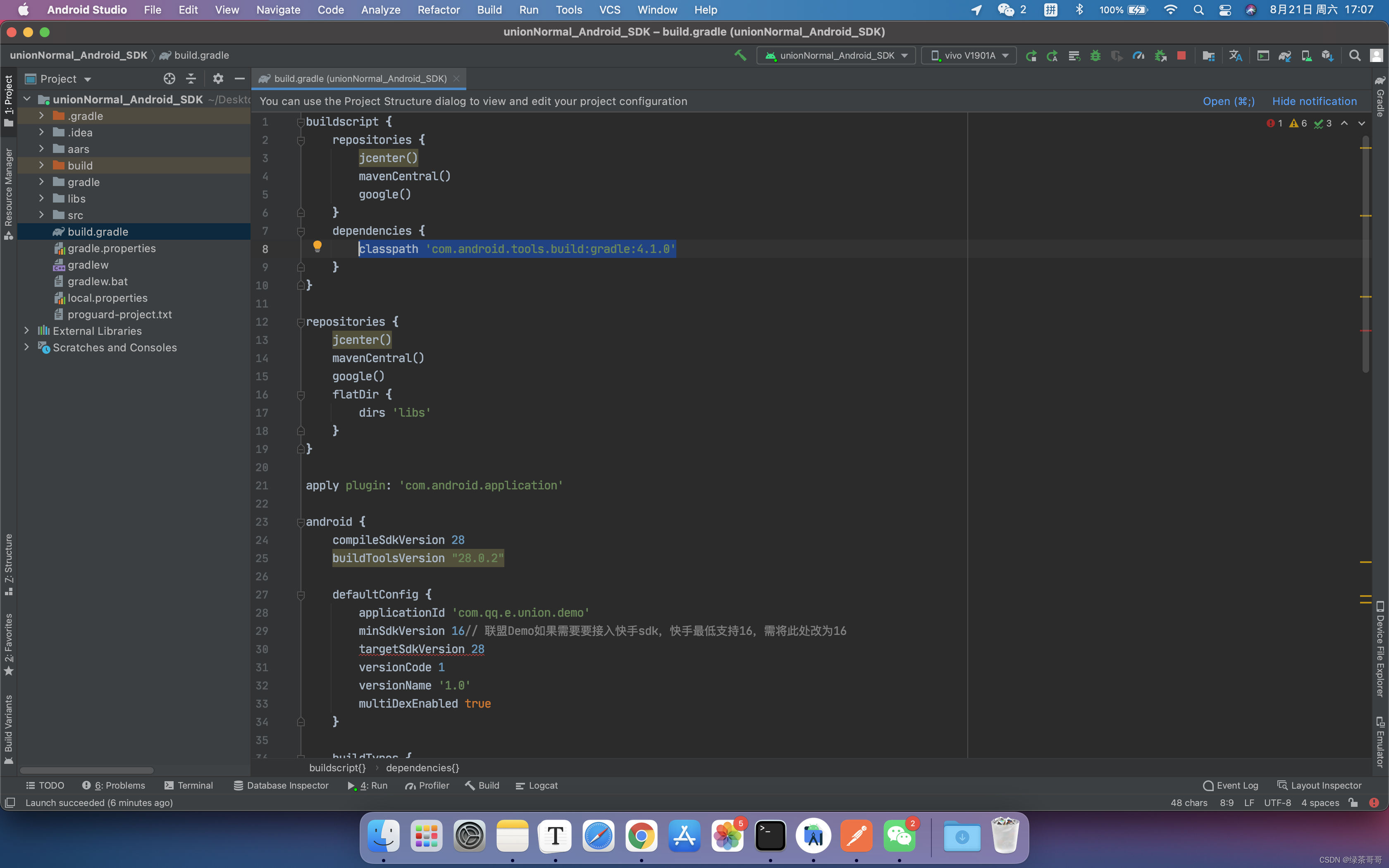This screenshot has height=868, width=1389.
Task: Expand the External Libraries tree node
Action: (x=26, y=331)
